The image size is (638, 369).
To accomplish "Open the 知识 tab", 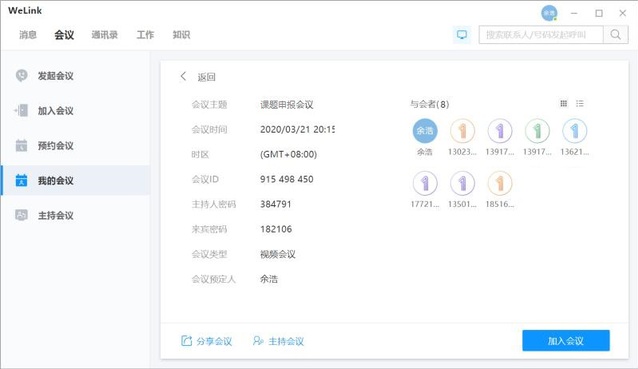I will (x=181, y=35).
